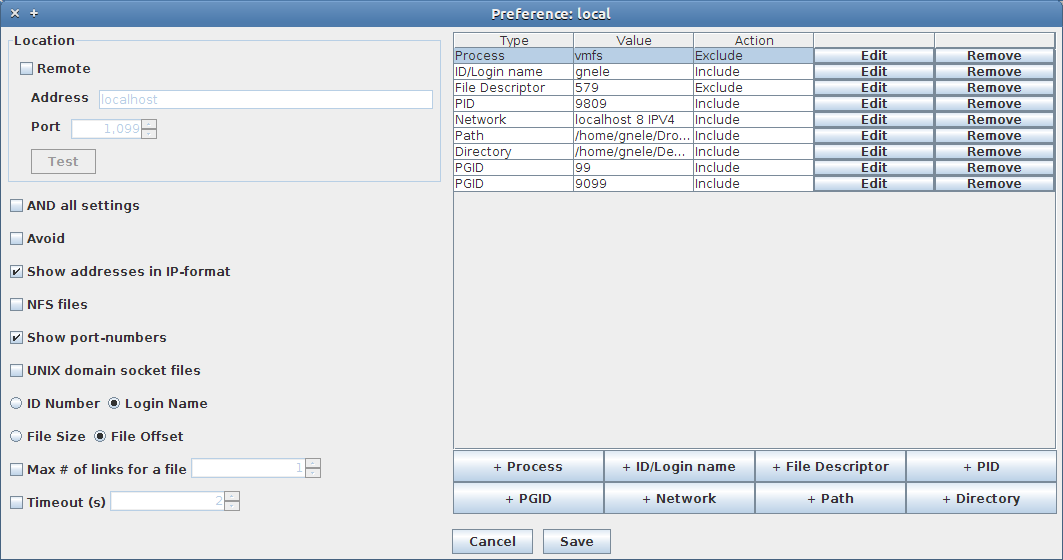Remove the PID 9809 row
Viewport: 1063px width, 560px height.
tap(994, 104)
